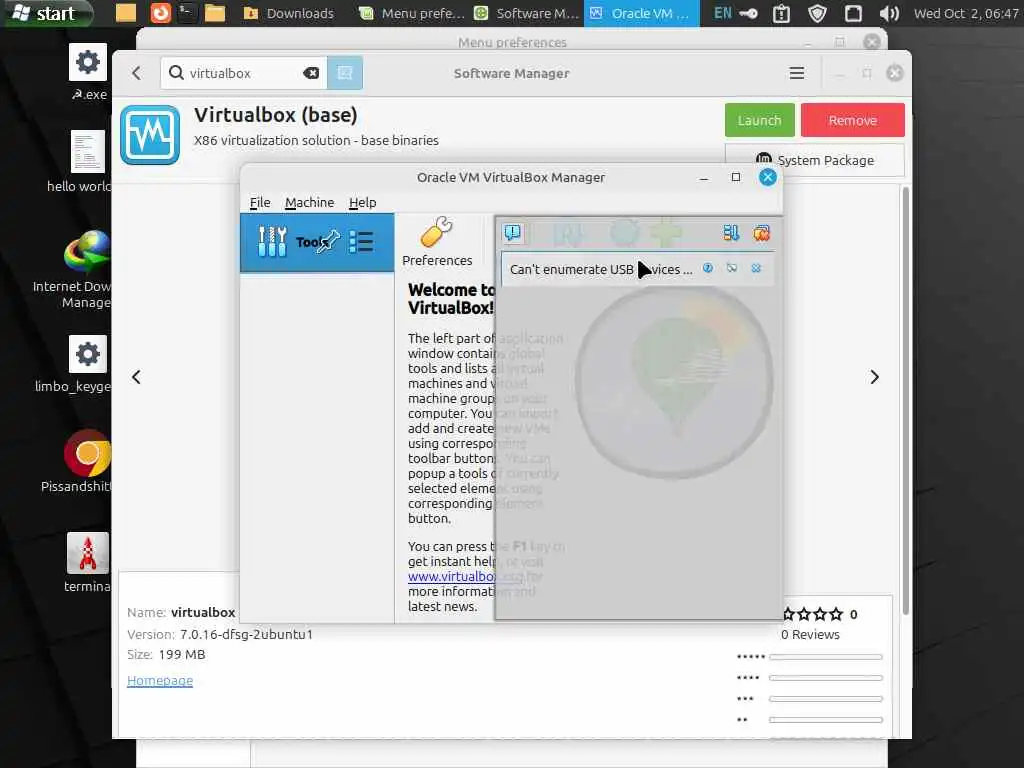Viewport: 1024px width, 768px height.
Task: Toggle the search-in-summary button beside search box
Action: pyautogui.click(x=345, y=72)
